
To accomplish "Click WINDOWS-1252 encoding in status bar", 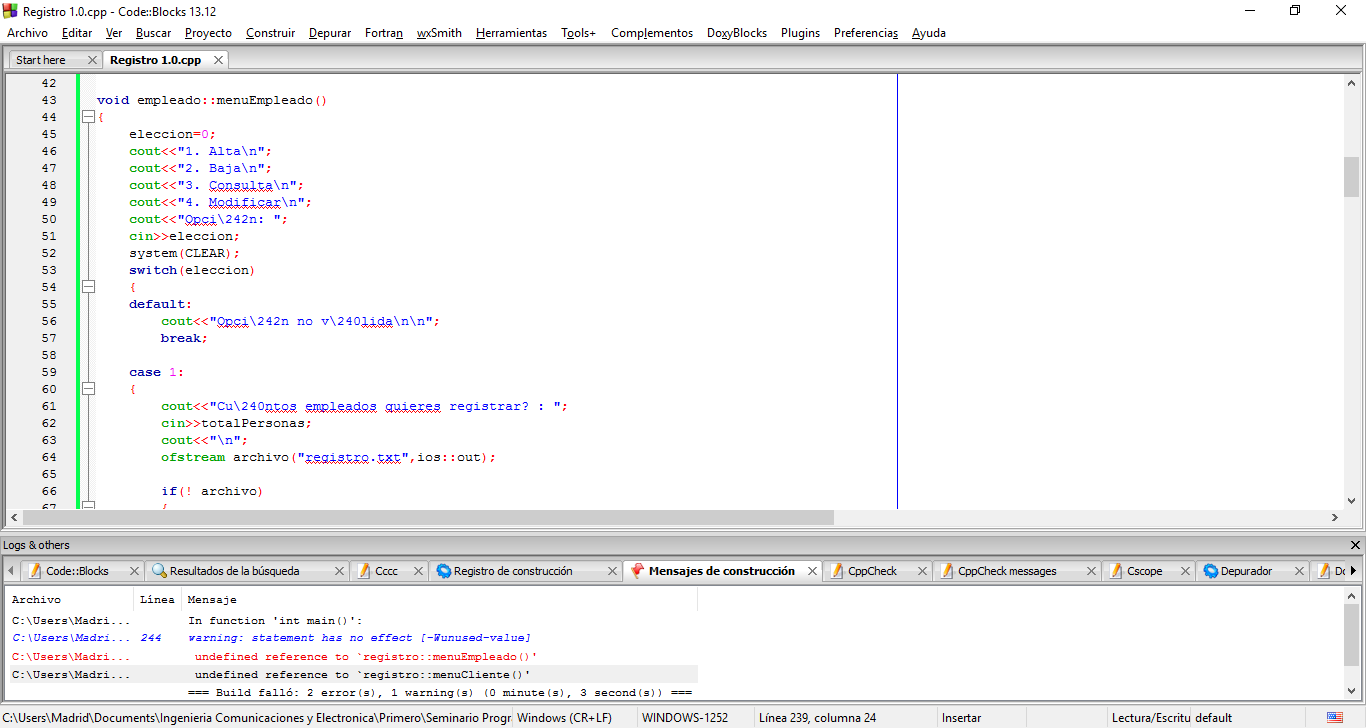I will [685, 718].
